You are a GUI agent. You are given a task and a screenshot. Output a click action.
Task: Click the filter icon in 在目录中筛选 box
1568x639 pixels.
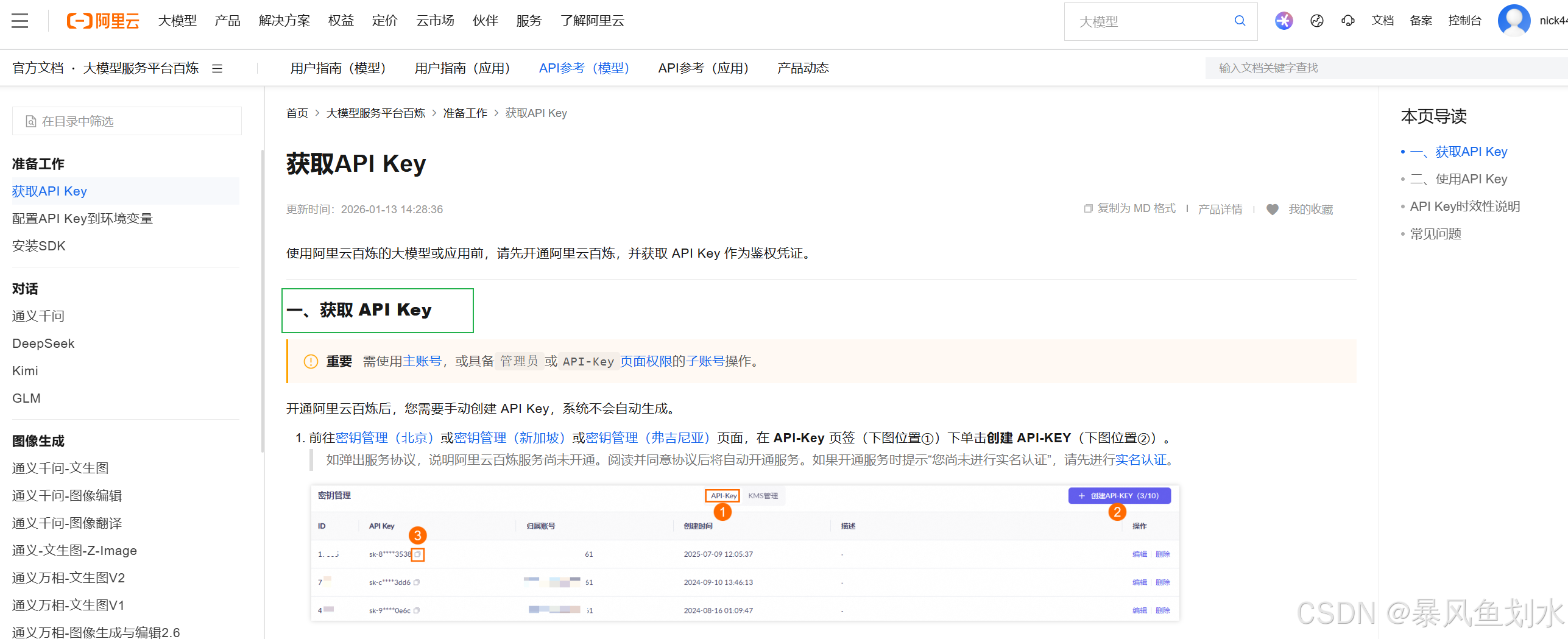(31, 121)
